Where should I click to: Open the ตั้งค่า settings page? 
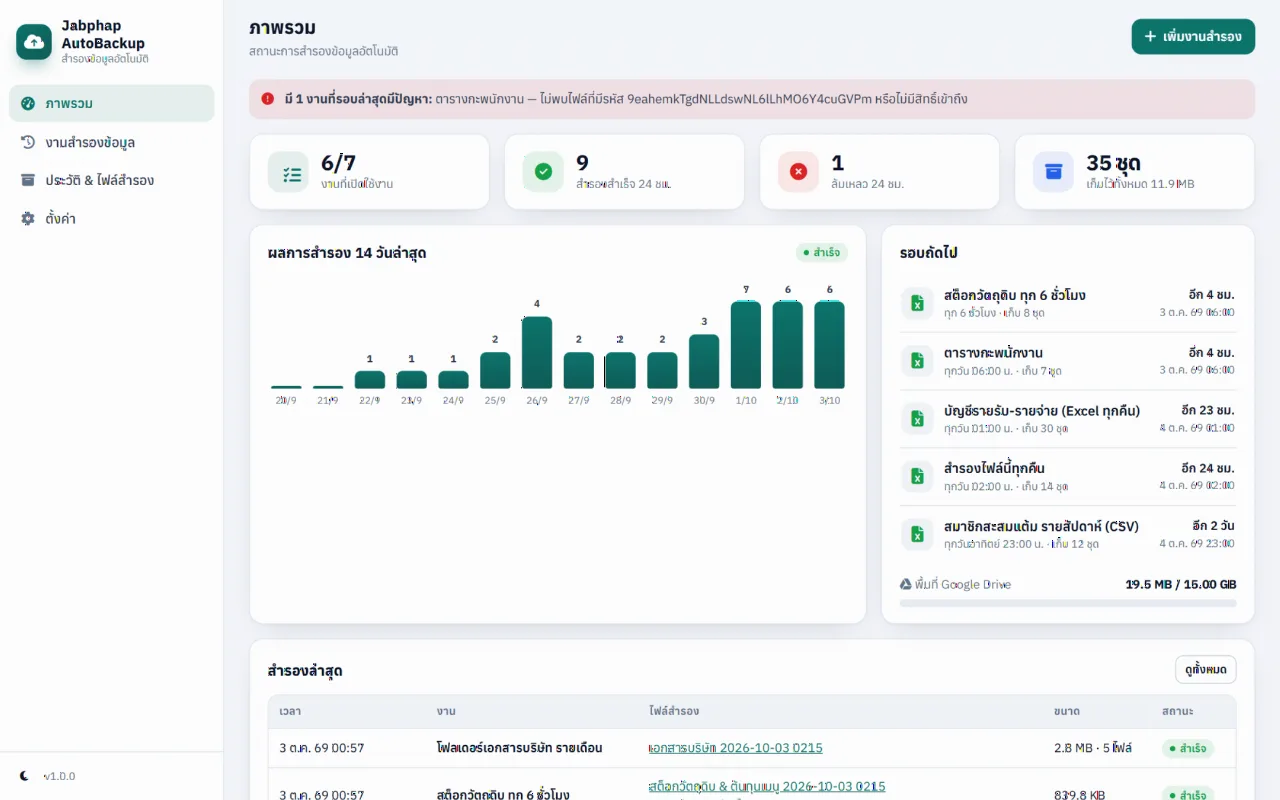click(x=112, y=218)
